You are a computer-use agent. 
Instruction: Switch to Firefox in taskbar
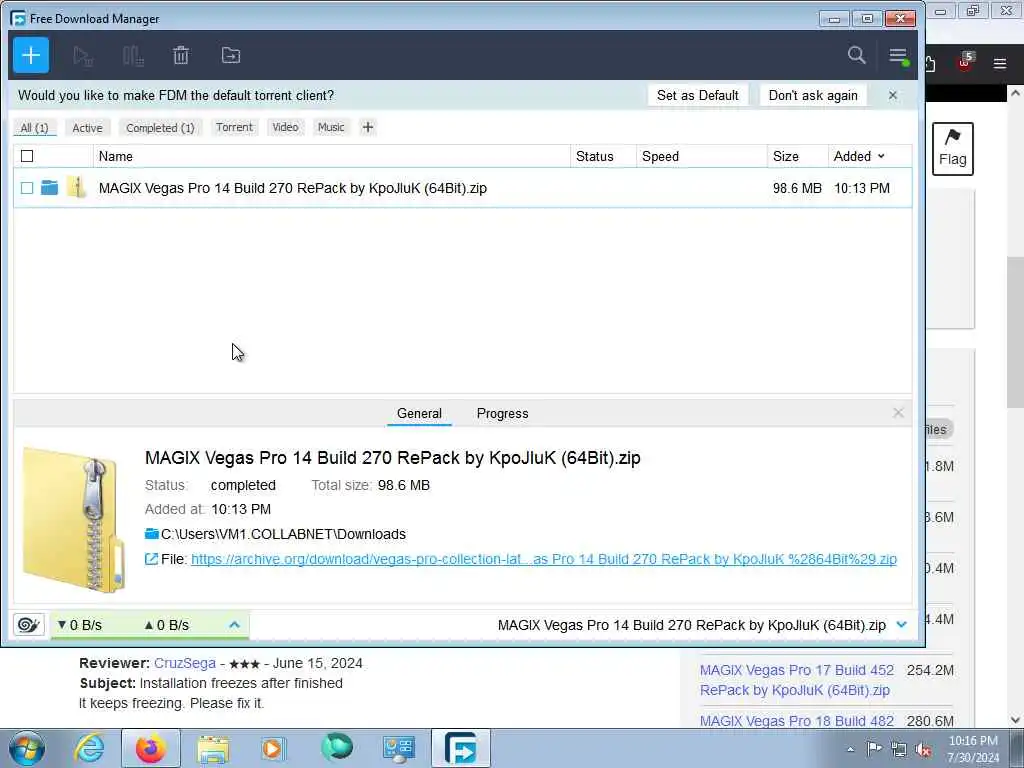coord(151,748)
